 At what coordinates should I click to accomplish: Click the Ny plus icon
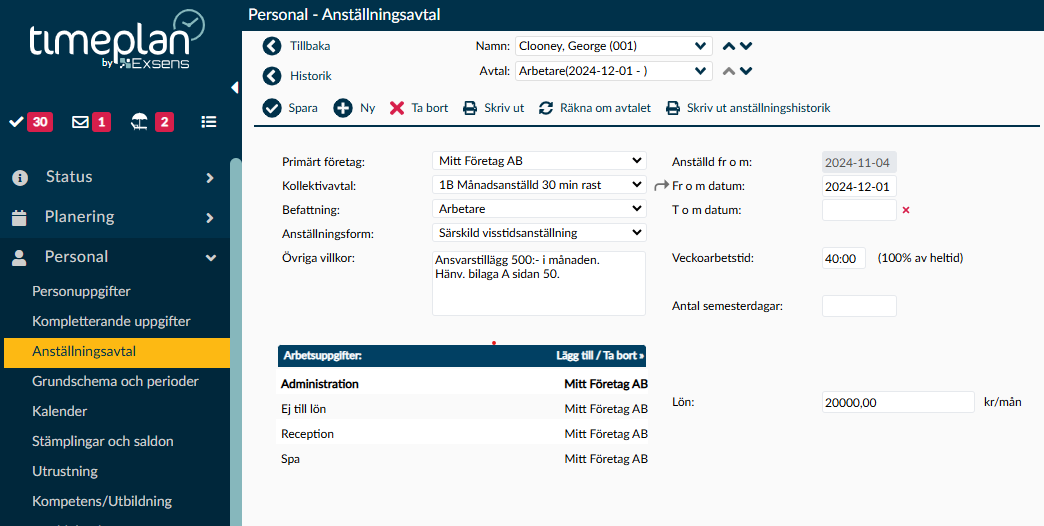[343, 108]
